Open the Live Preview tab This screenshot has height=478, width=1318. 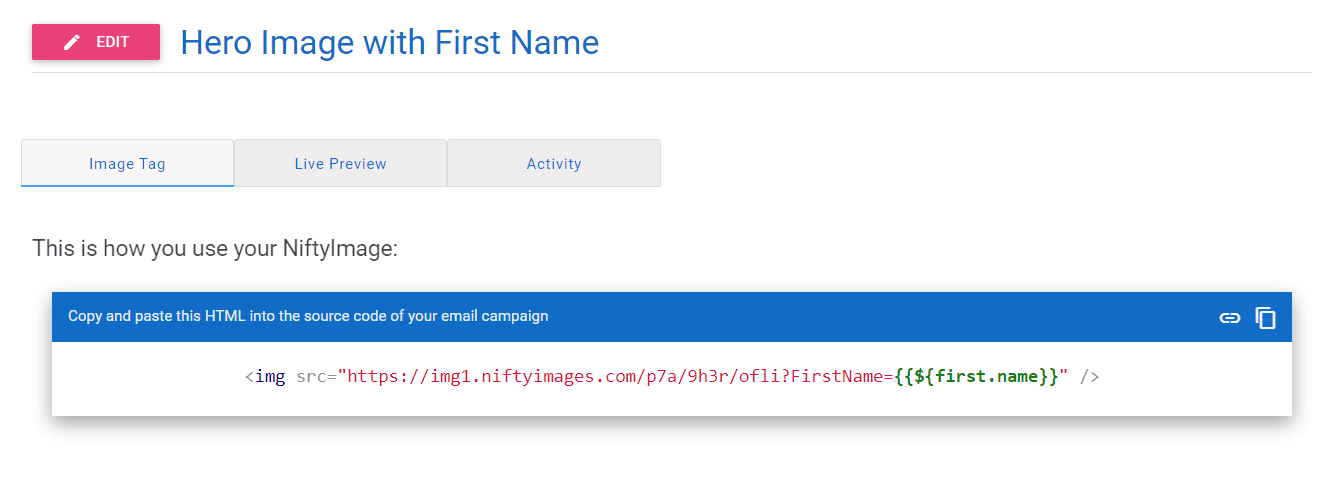(x=340, y=164)
